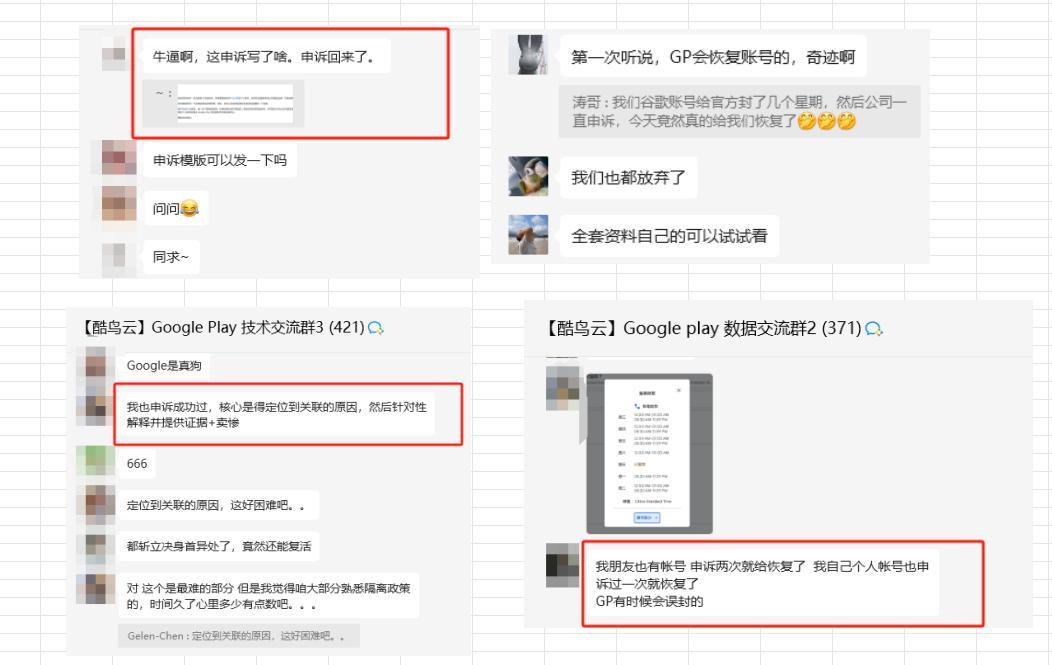Select the message 我也申诉成功过

pyautogui.click(x=276, y=415)
